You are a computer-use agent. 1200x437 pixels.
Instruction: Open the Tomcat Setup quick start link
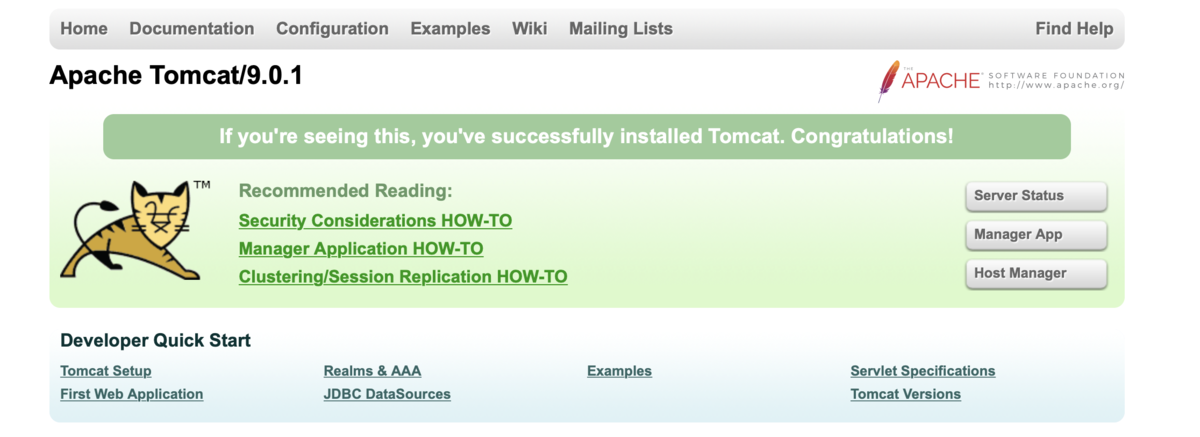coord(106,372)
